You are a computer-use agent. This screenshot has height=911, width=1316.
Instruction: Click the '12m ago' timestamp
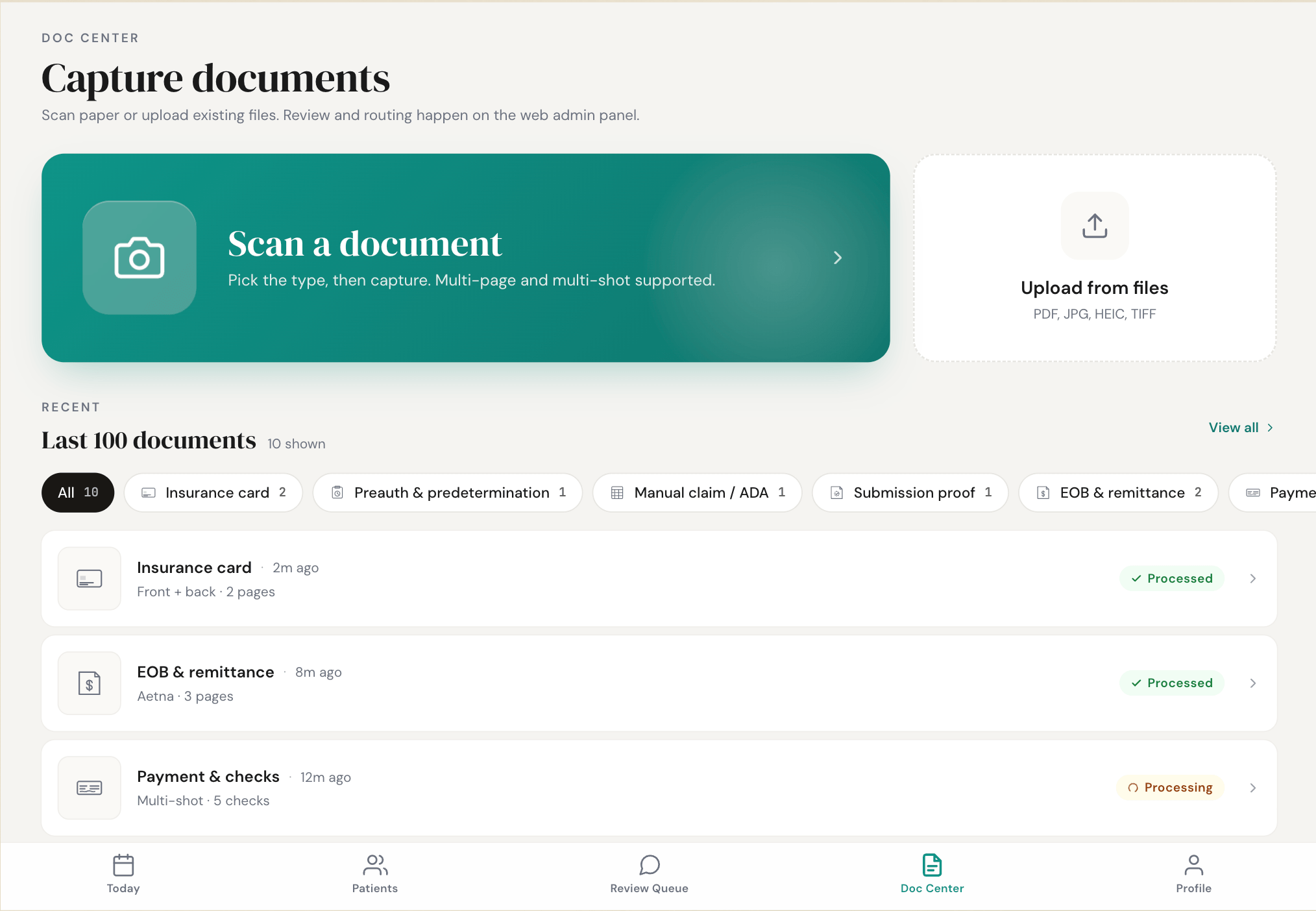point(326,777)
